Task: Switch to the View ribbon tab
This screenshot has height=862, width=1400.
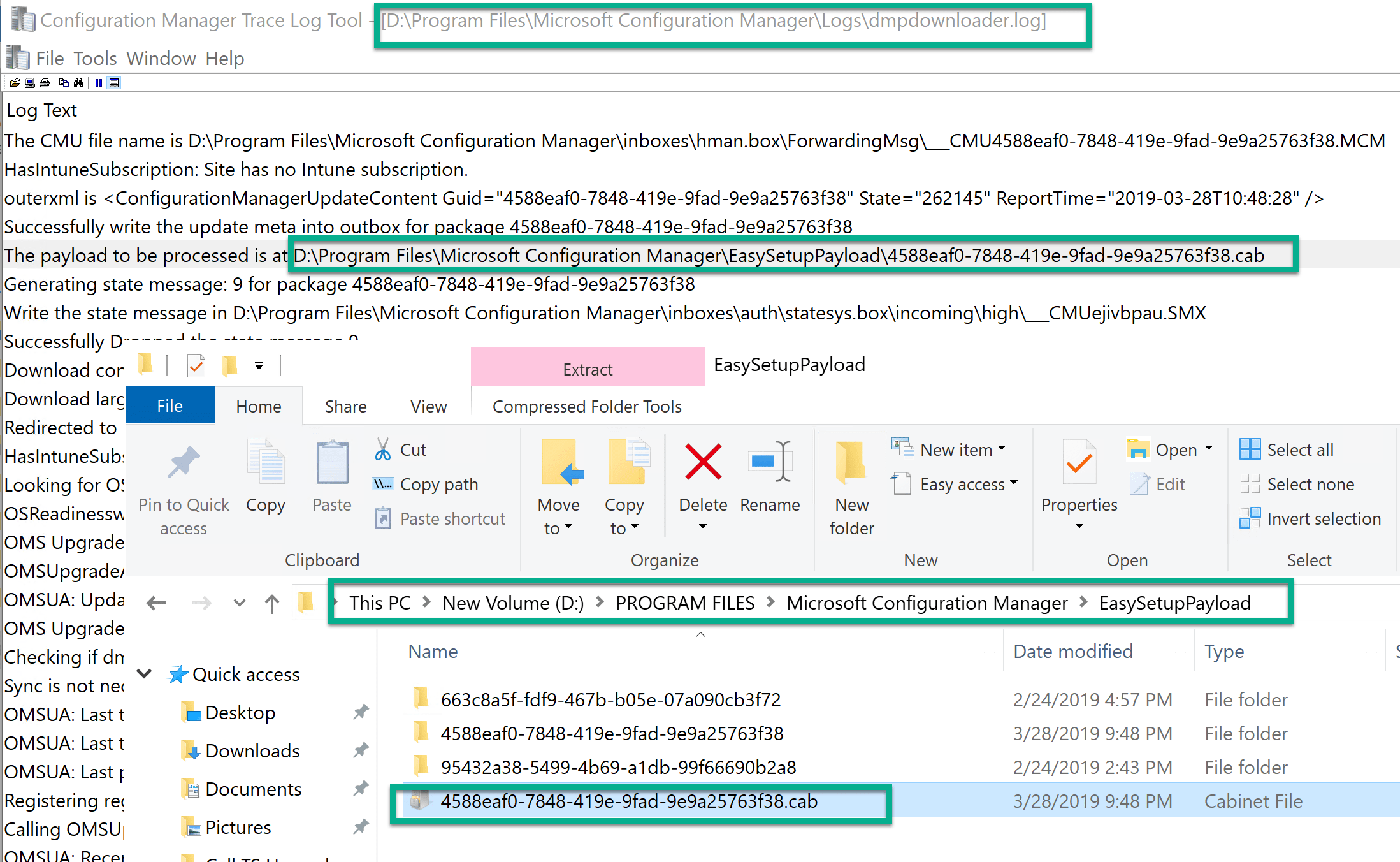Action: pyautogui.click(x=428, y=406)
